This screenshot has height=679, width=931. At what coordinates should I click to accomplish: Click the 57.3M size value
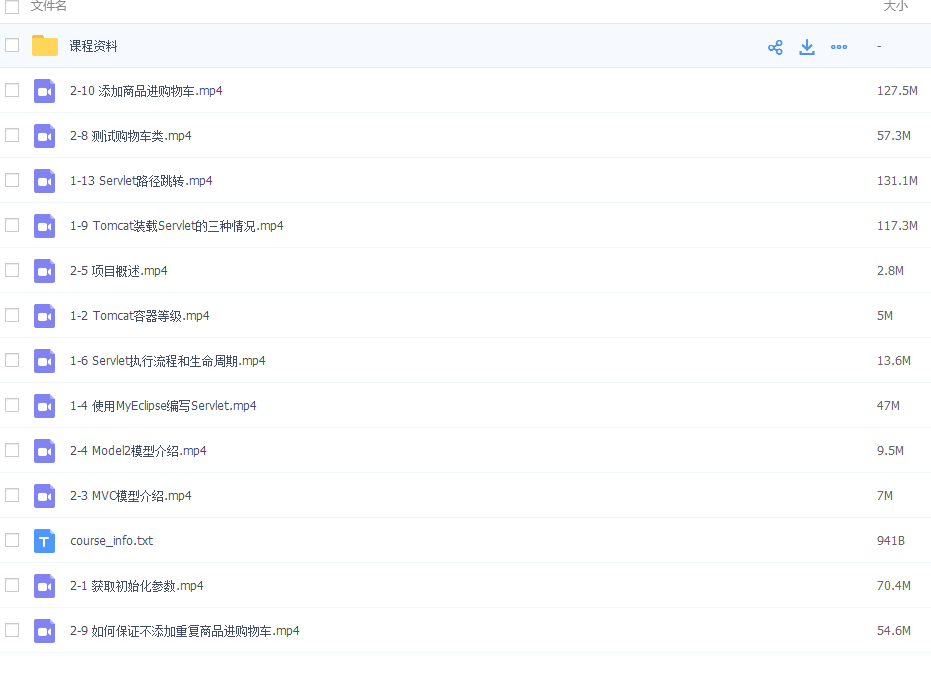point(894,136)
